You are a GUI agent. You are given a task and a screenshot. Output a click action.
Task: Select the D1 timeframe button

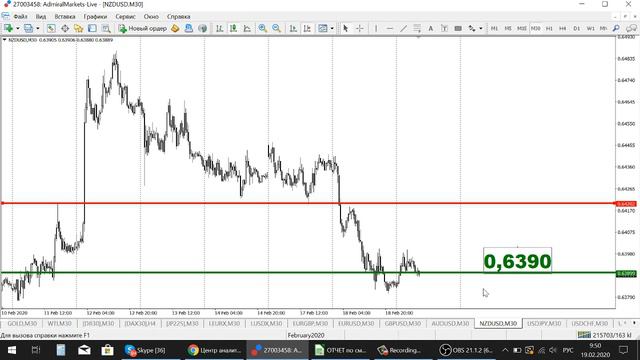click(x=576, y=28)
